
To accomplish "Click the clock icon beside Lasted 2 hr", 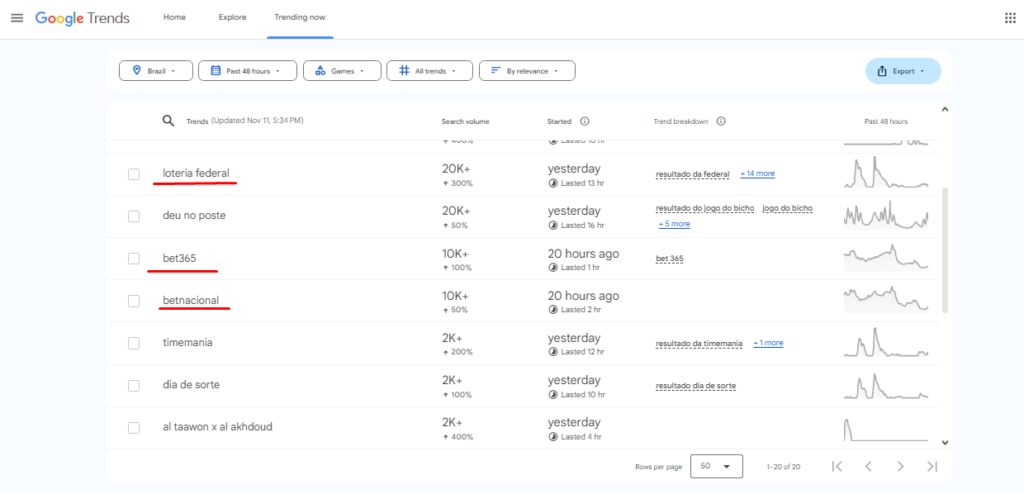I will click(x=553, y=310).
